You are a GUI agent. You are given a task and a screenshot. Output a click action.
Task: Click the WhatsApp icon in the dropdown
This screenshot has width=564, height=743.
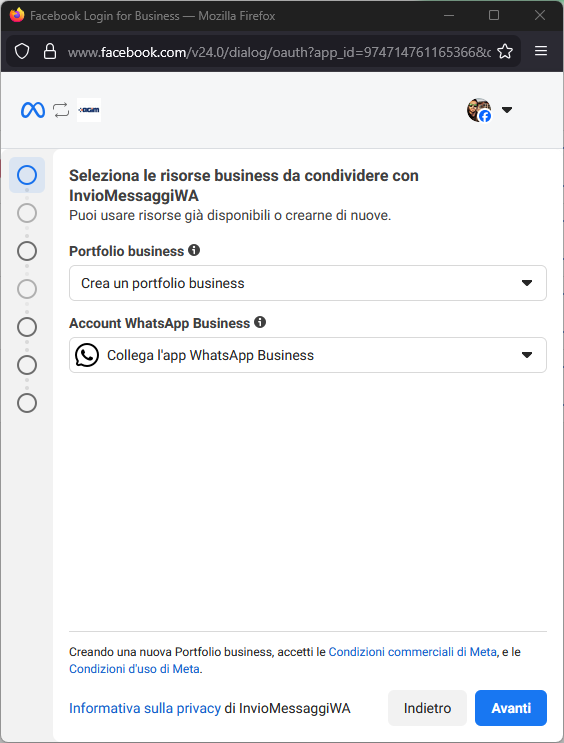(87, 355)
